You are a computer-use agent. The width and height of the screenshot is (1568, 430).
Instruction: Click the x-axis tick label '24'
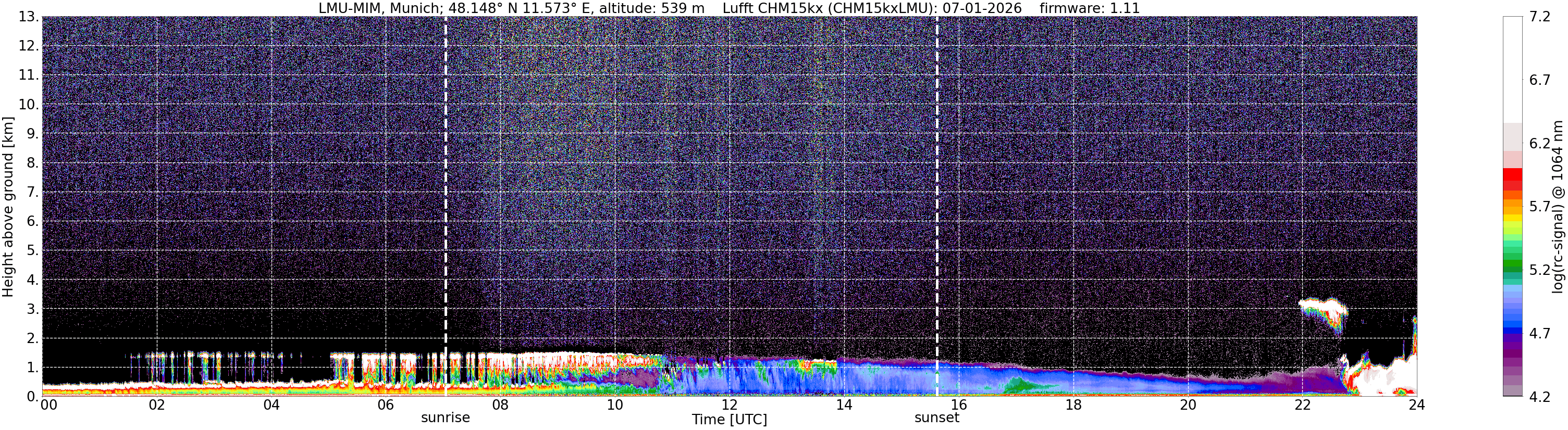(x=1416, y=405)
